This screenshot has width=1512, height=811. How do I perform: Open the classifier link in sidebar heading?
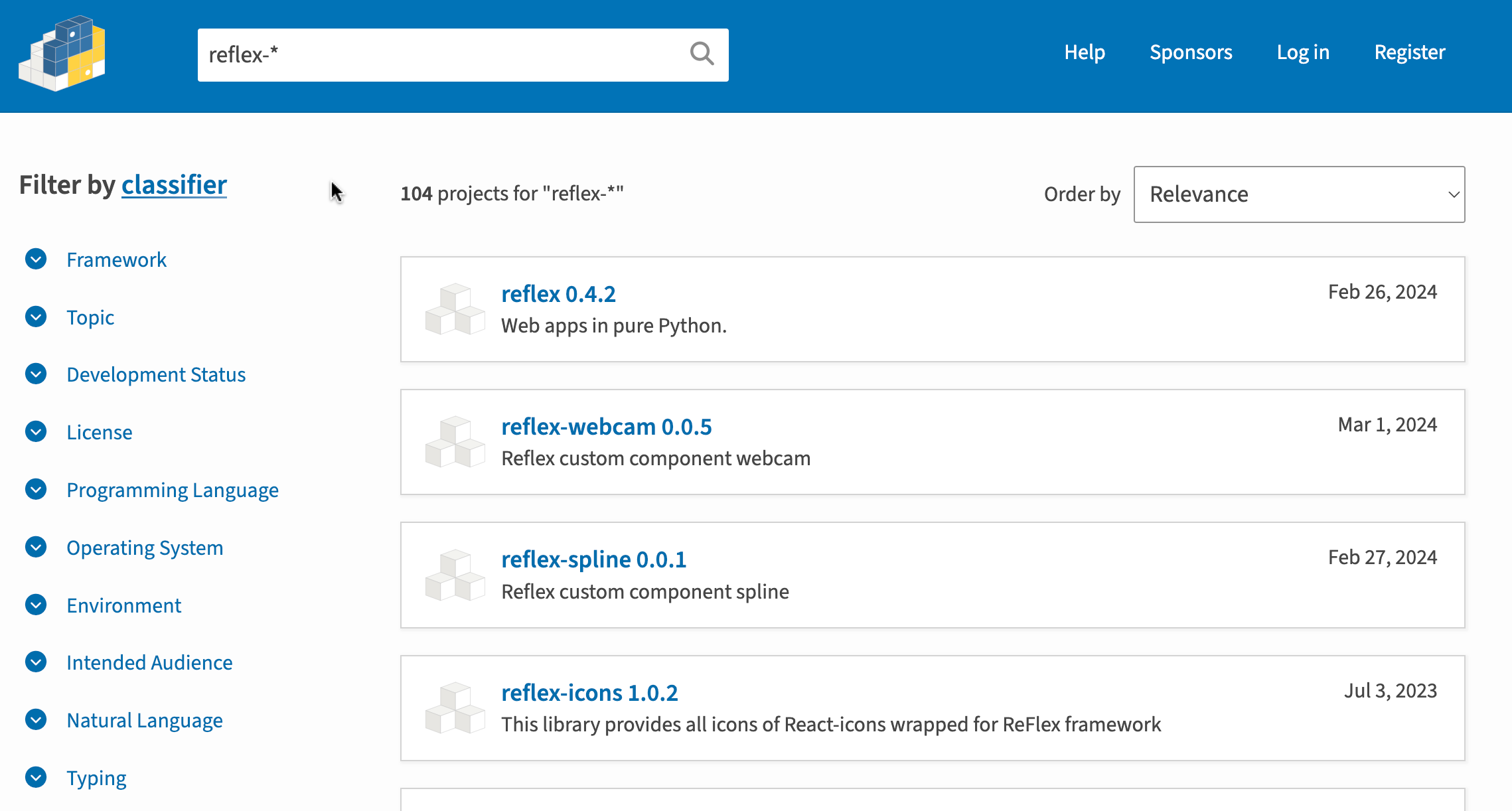[174, 184]
